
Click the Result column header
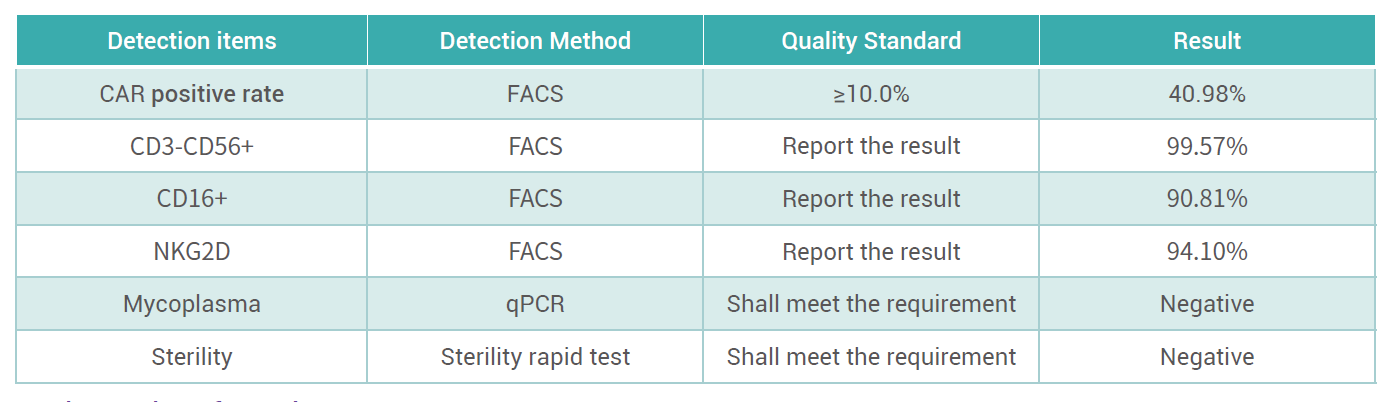pos(1207,41)
